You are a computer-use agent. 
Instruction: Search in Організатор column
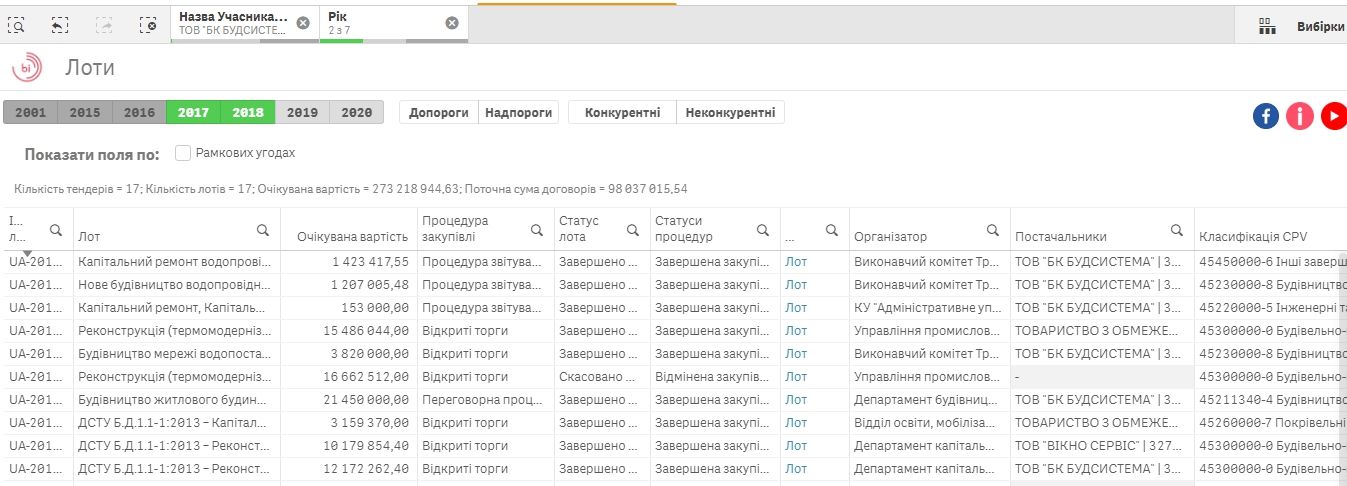(x=993, y=230)
